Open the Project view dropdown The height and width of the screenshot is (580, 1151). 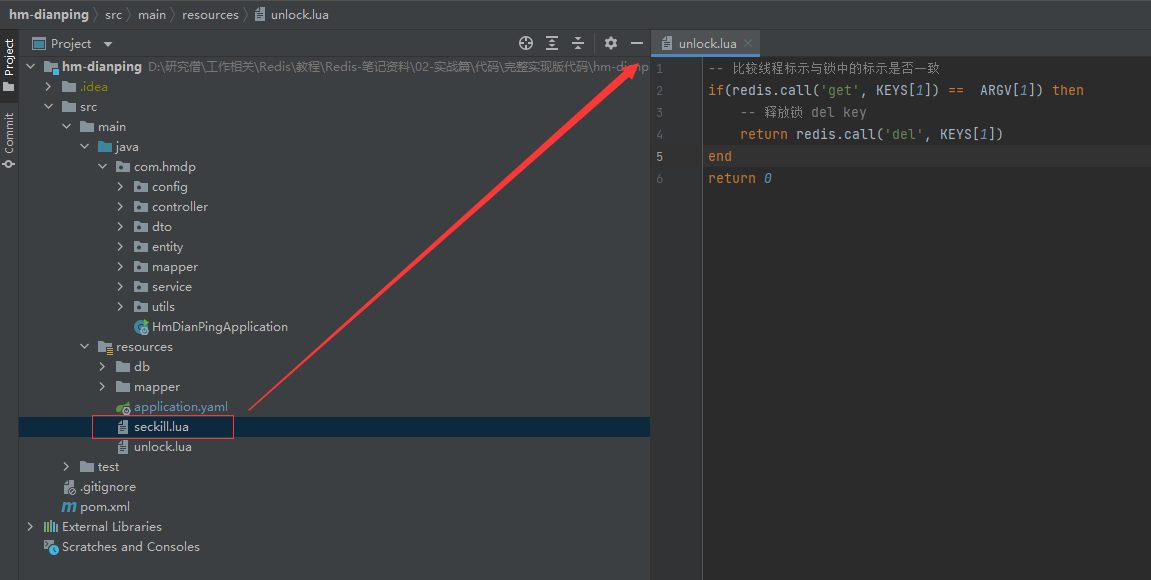[108, 44]
